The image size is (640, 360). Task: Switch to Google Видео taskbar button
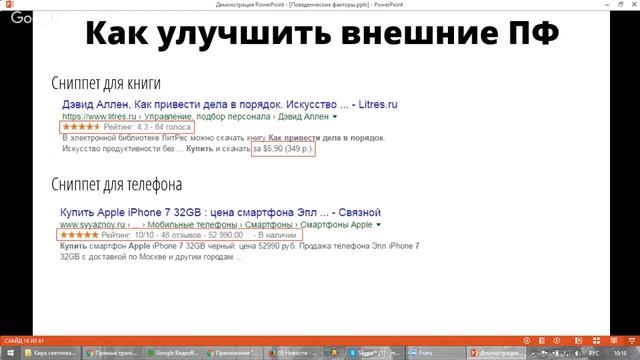coord(173,353)
